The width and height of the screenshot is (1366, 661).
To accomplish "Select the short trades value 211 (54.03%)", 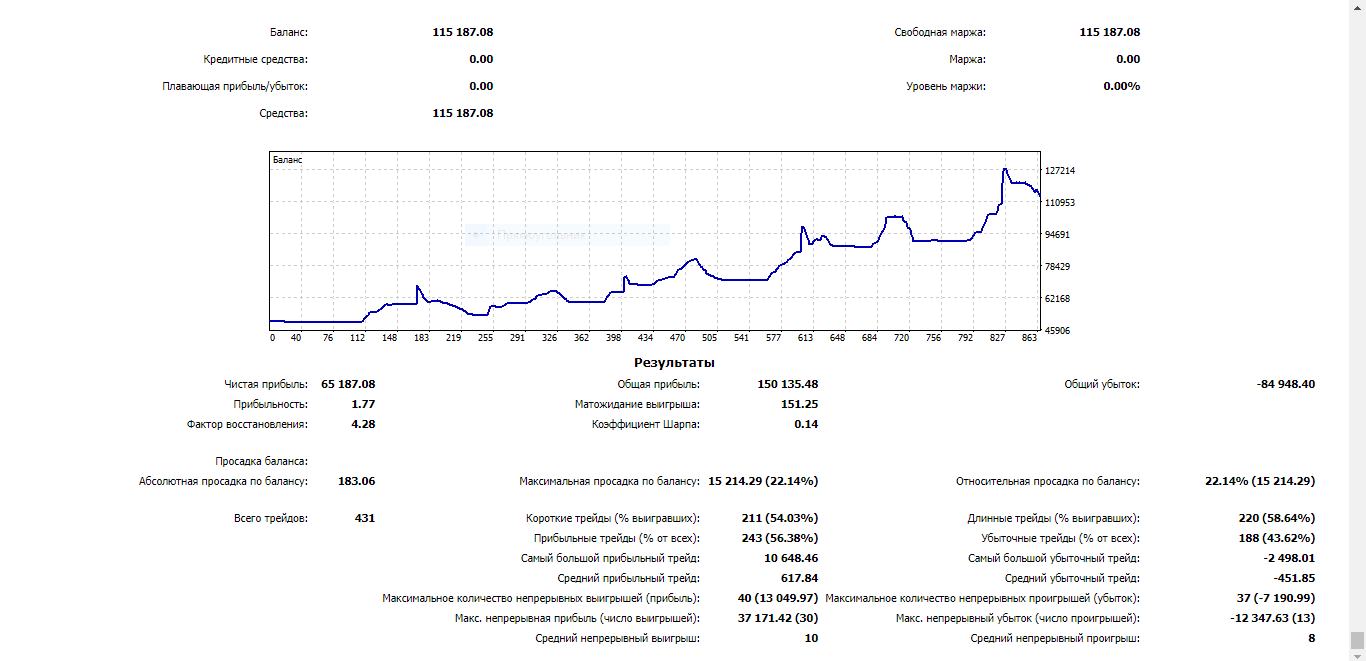I will (x=779, y=518).
